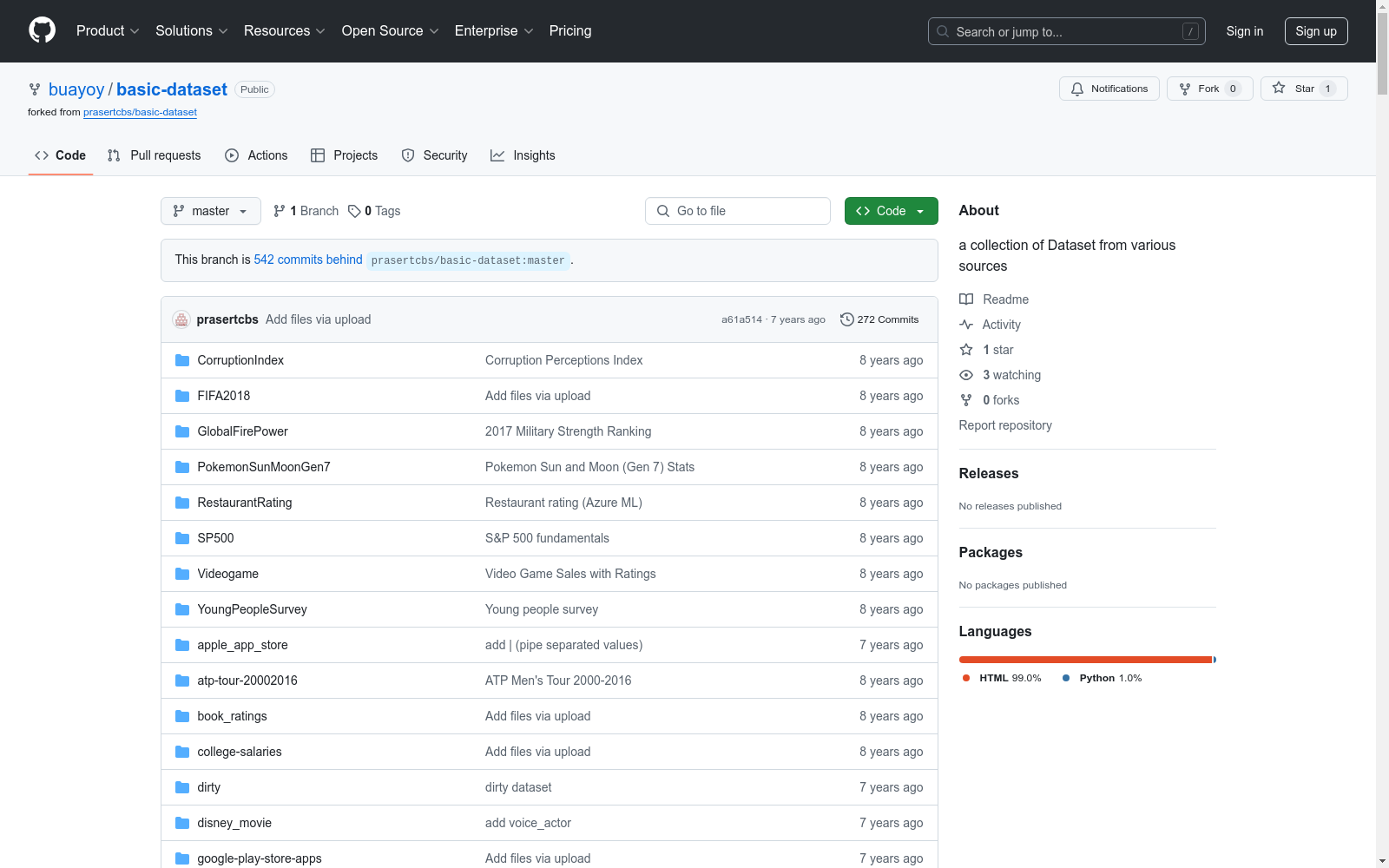Viewport: 1389px width, 868px height.
Task: Click the watching eye icon
Action: click(966, 375)
